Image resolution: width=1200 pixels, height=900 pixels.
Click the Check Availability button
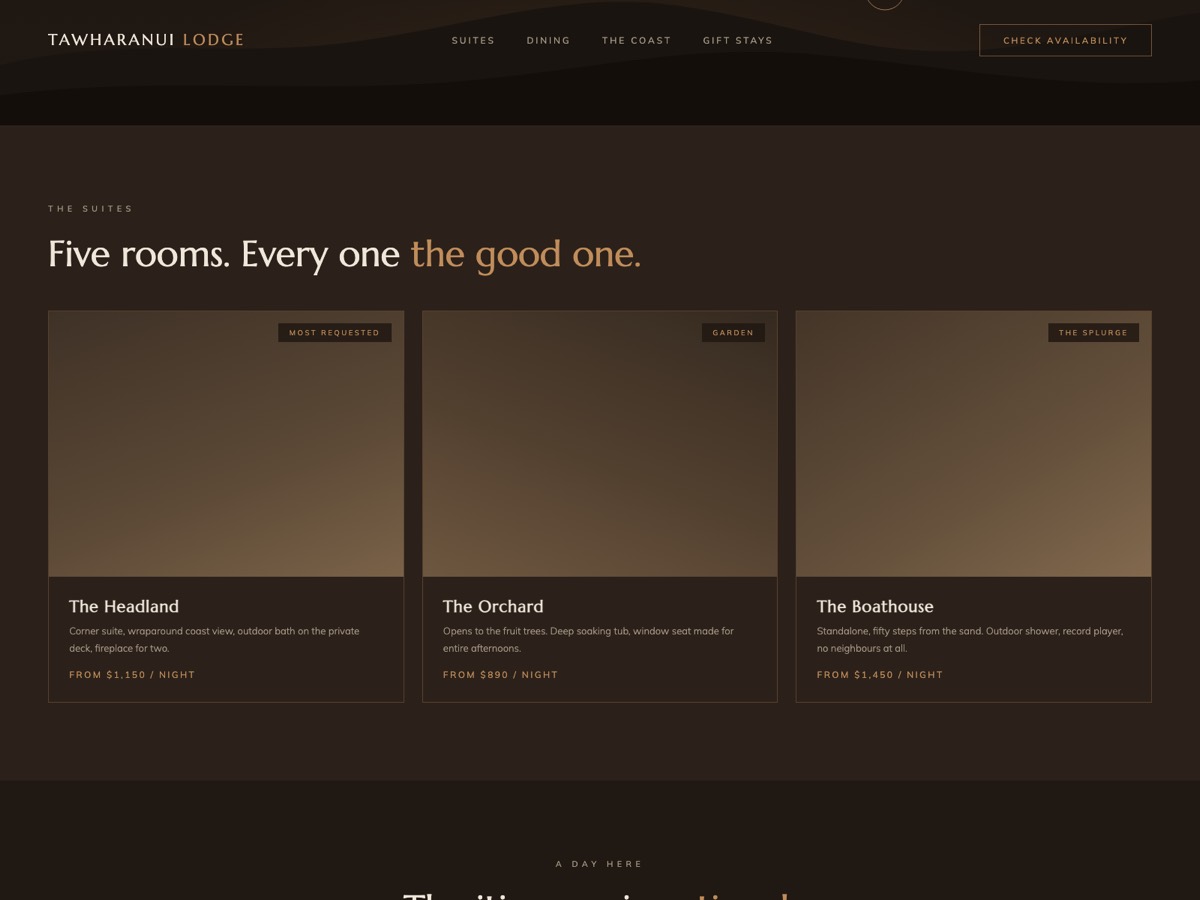(x=1065, y=40)
